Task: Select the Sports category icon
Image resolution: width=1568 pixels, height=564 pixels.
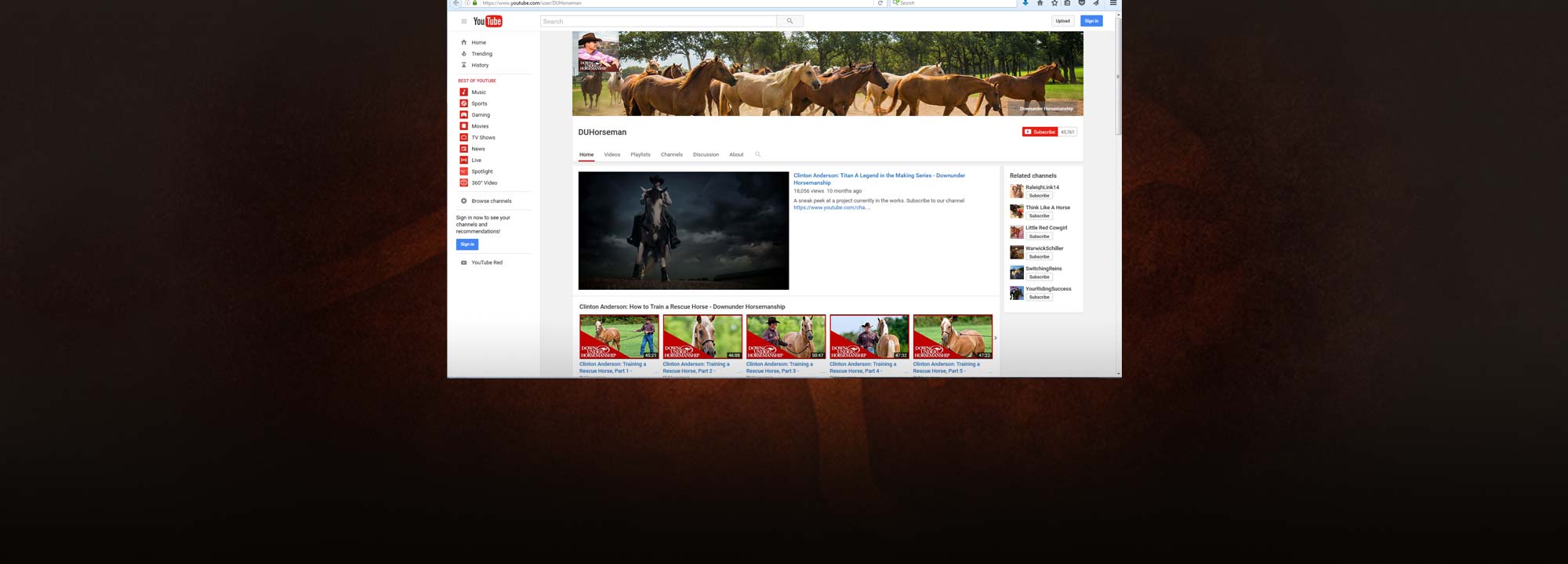Action: pyautogui.click(x=463, y=103)
